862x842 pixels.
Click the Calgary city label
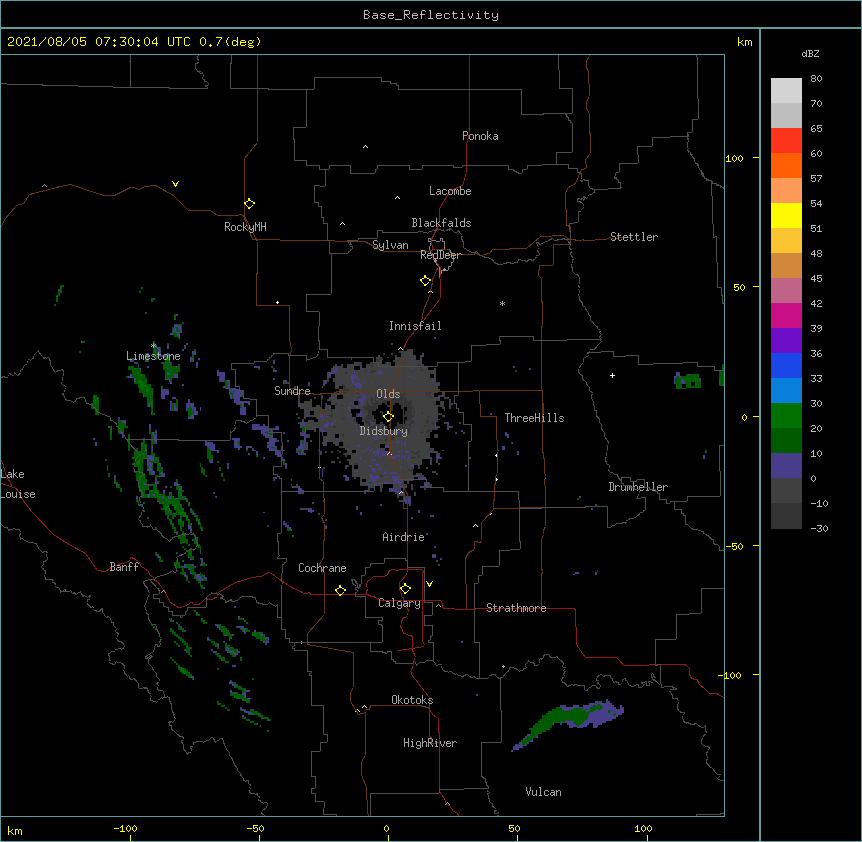[399, 603]
